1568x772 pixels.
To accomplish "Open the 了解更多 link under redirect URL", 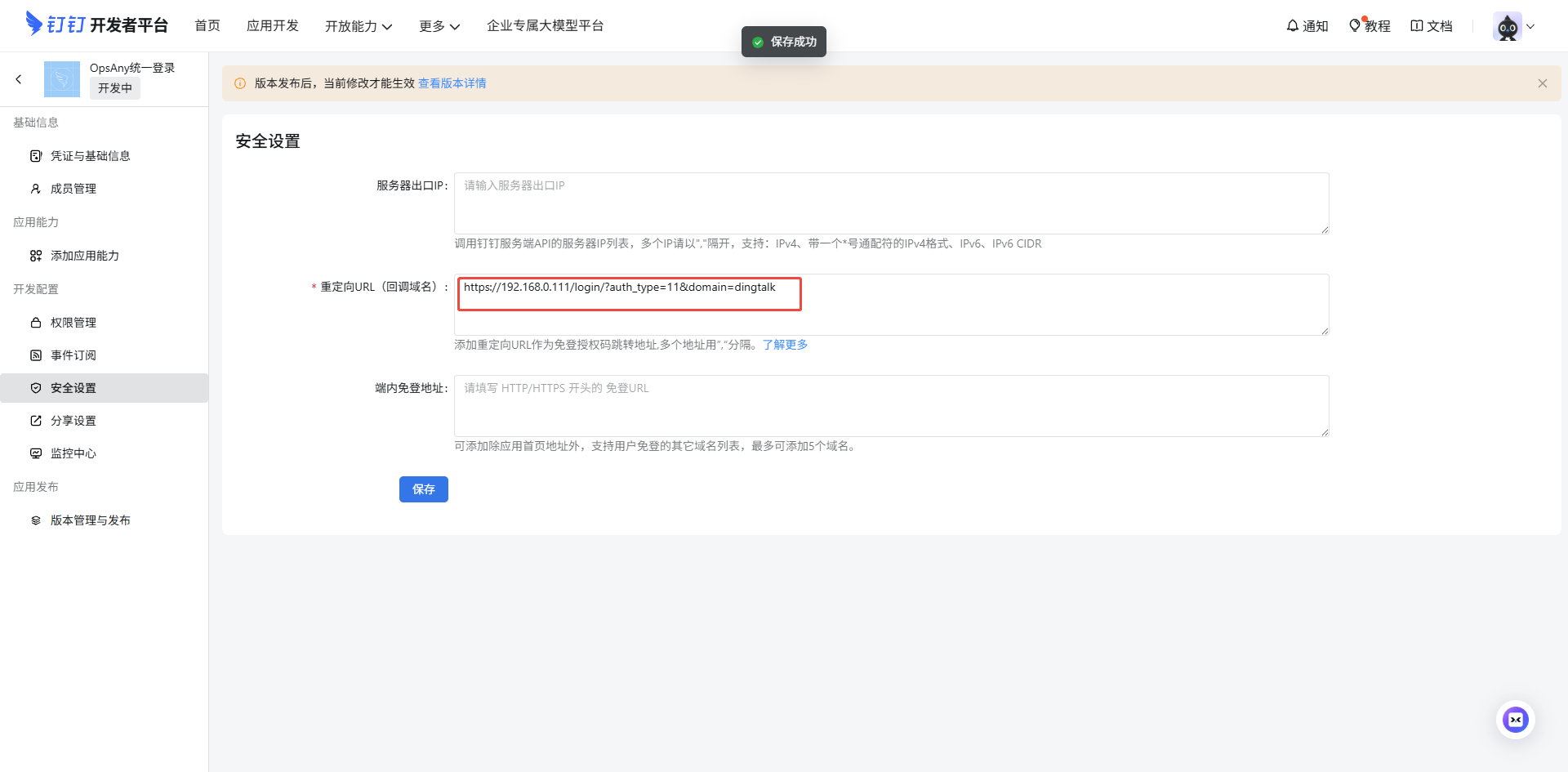I will click(785, 345).
